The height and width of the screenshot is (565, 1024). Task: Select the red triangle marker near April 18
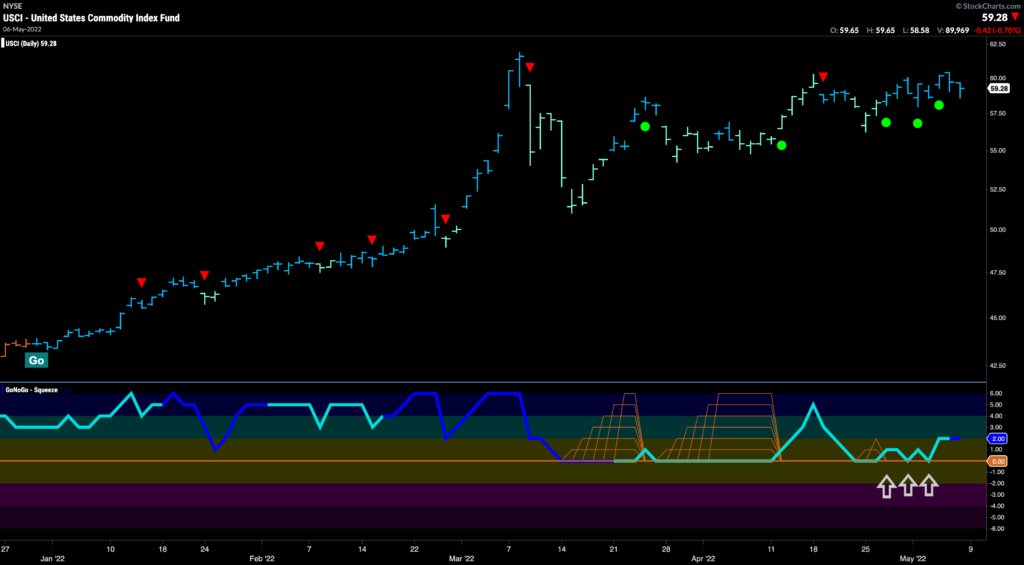point(824,76)
